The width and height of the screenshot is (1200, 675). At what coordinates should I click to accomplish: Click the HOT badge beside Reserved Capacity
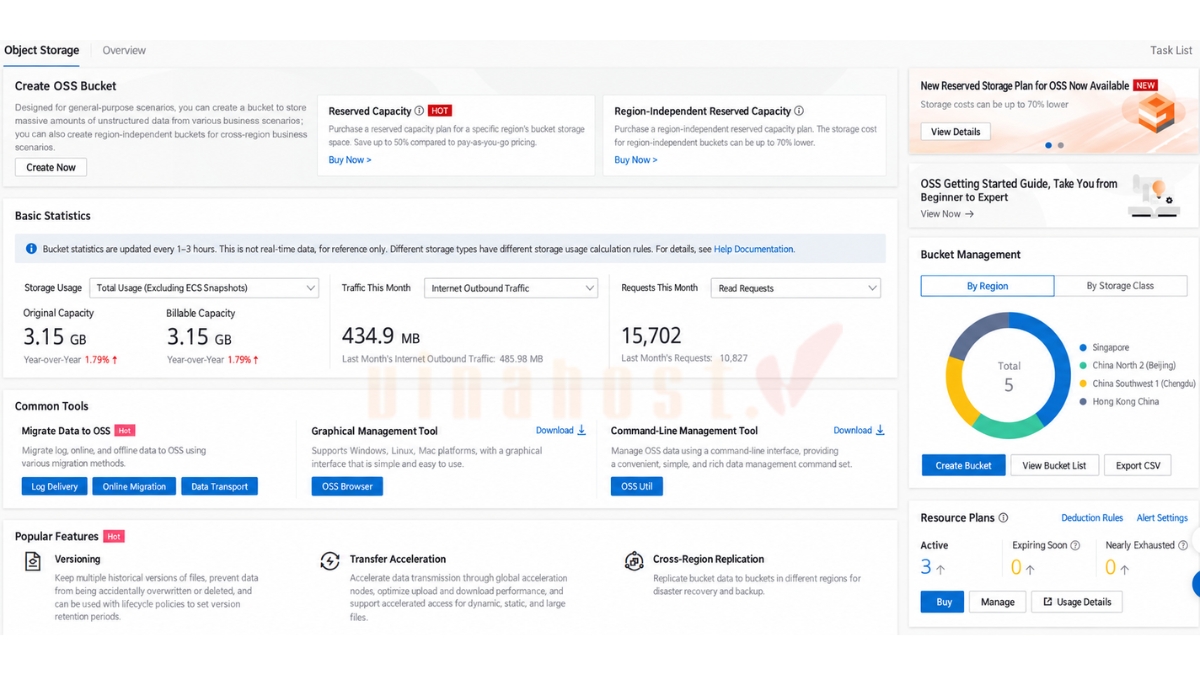440,111
